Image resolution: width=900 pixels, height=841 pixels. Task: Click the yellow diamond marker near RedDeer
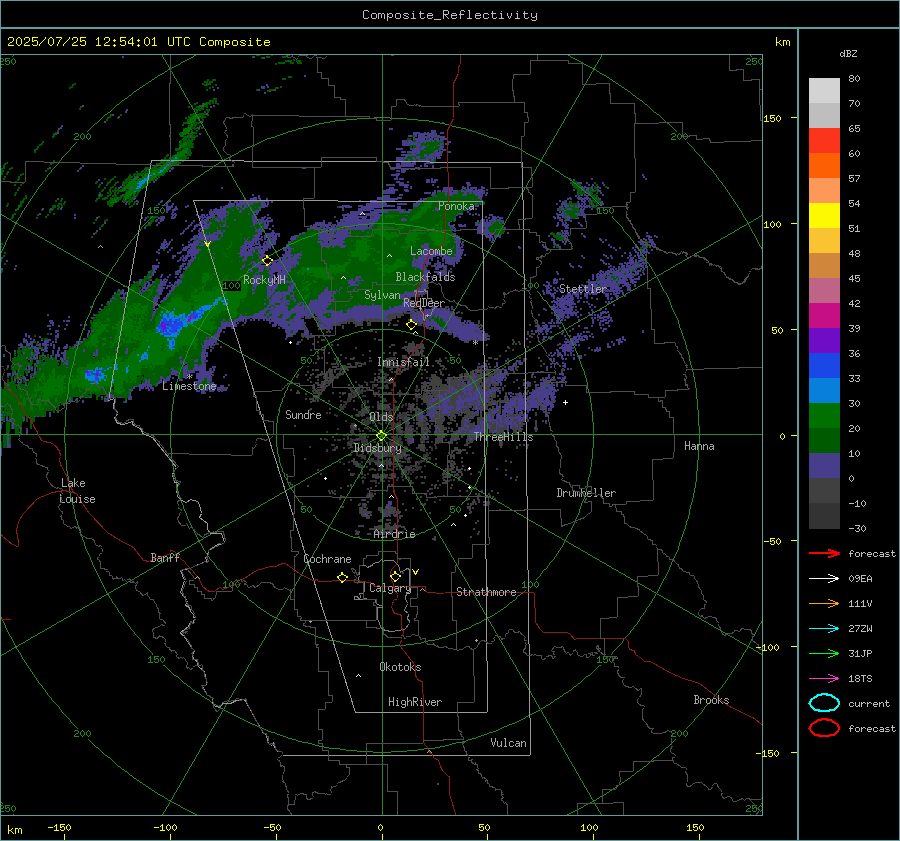411,325
